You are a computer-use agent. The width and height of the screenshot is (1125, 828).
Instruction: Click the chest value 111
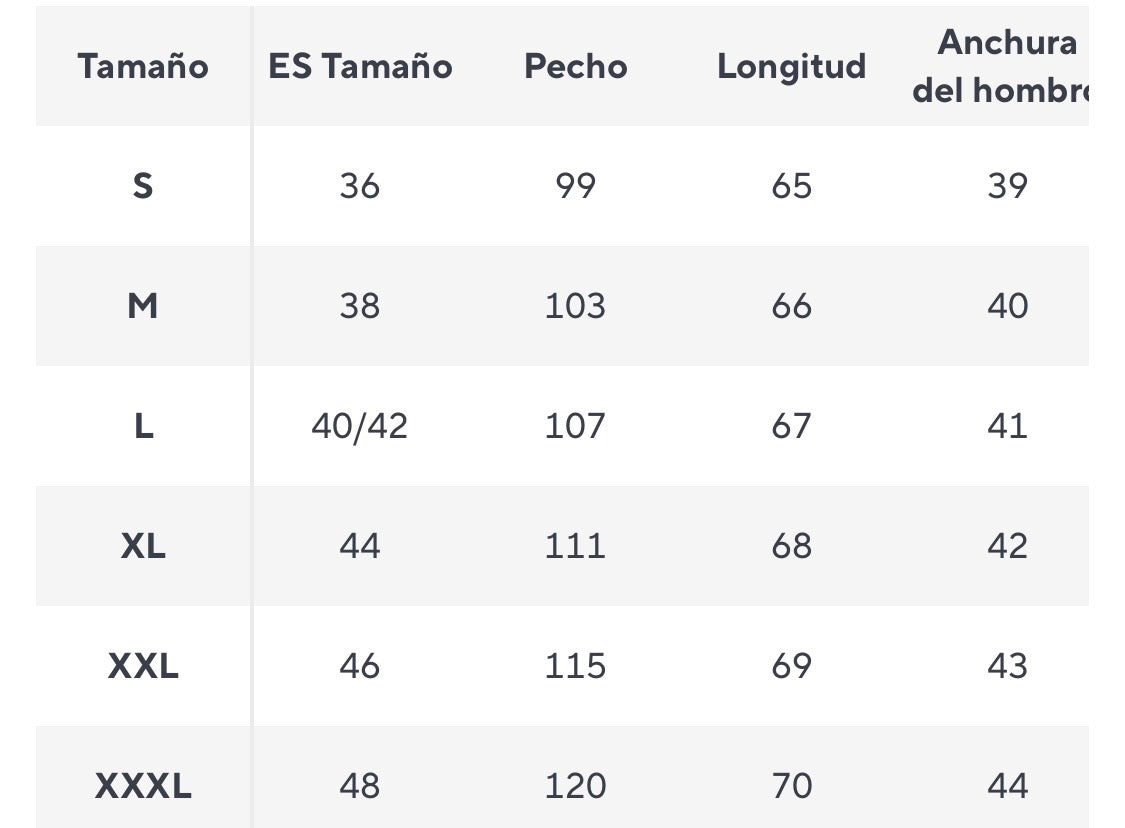tap(576, 546)
